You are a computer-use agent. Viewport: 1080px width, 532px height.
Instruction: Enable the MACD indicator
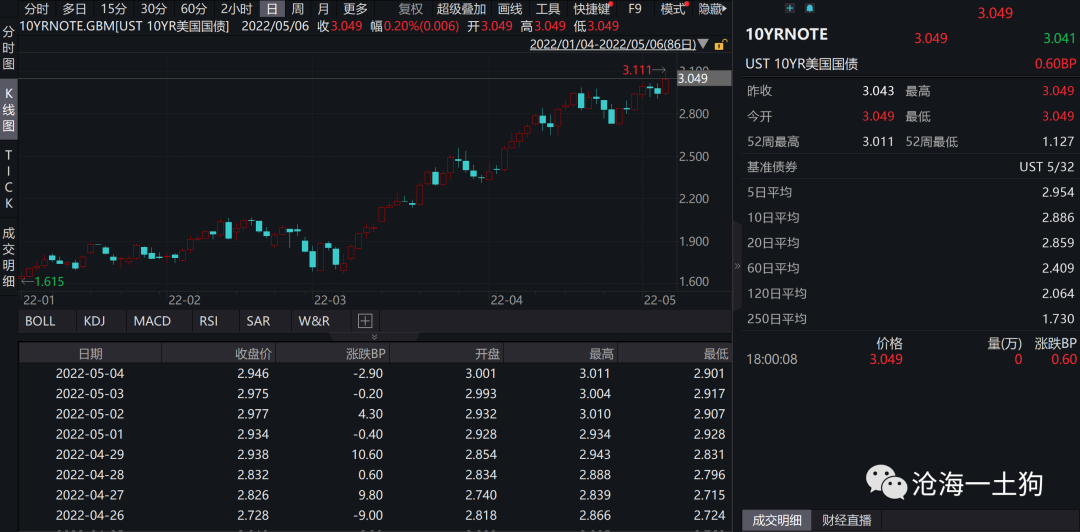coord(152,320)
